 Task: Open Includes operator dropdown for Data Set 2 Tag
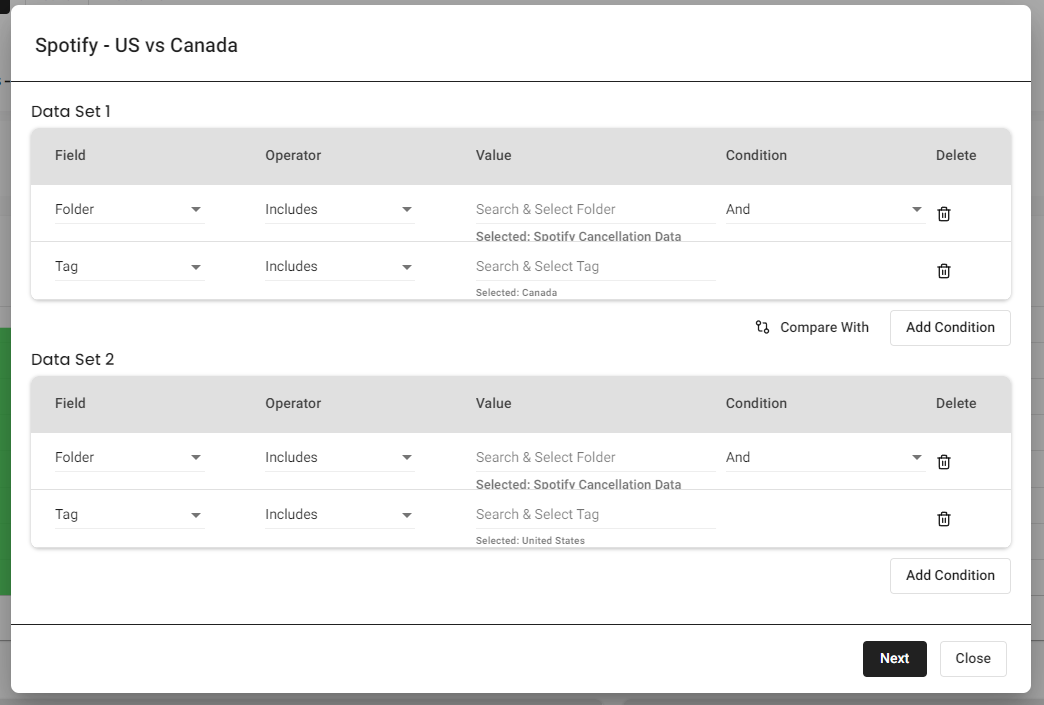pos(340,515)
